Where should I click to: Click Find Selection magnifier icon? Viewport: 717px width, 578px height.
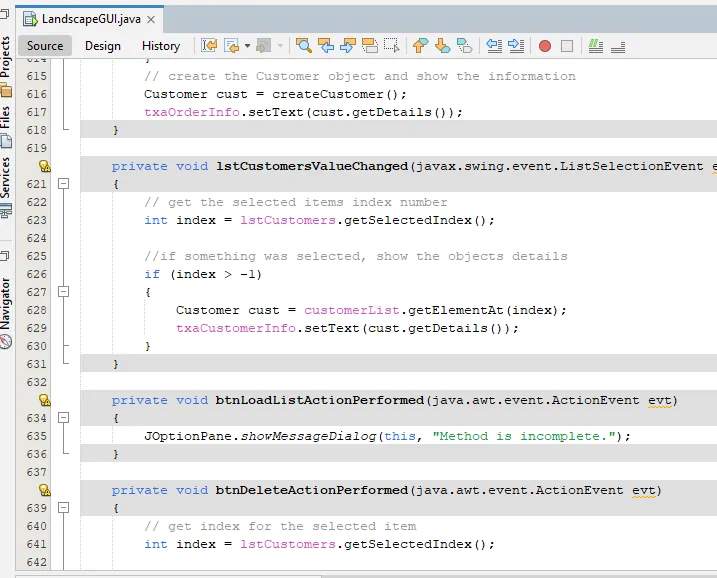point(304,46)
